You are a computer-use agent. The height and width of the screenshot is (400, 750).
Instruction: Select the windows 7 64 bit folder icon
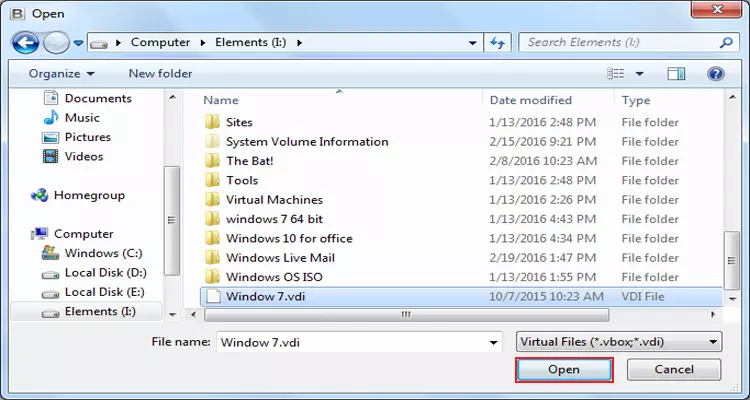(212, 219)
